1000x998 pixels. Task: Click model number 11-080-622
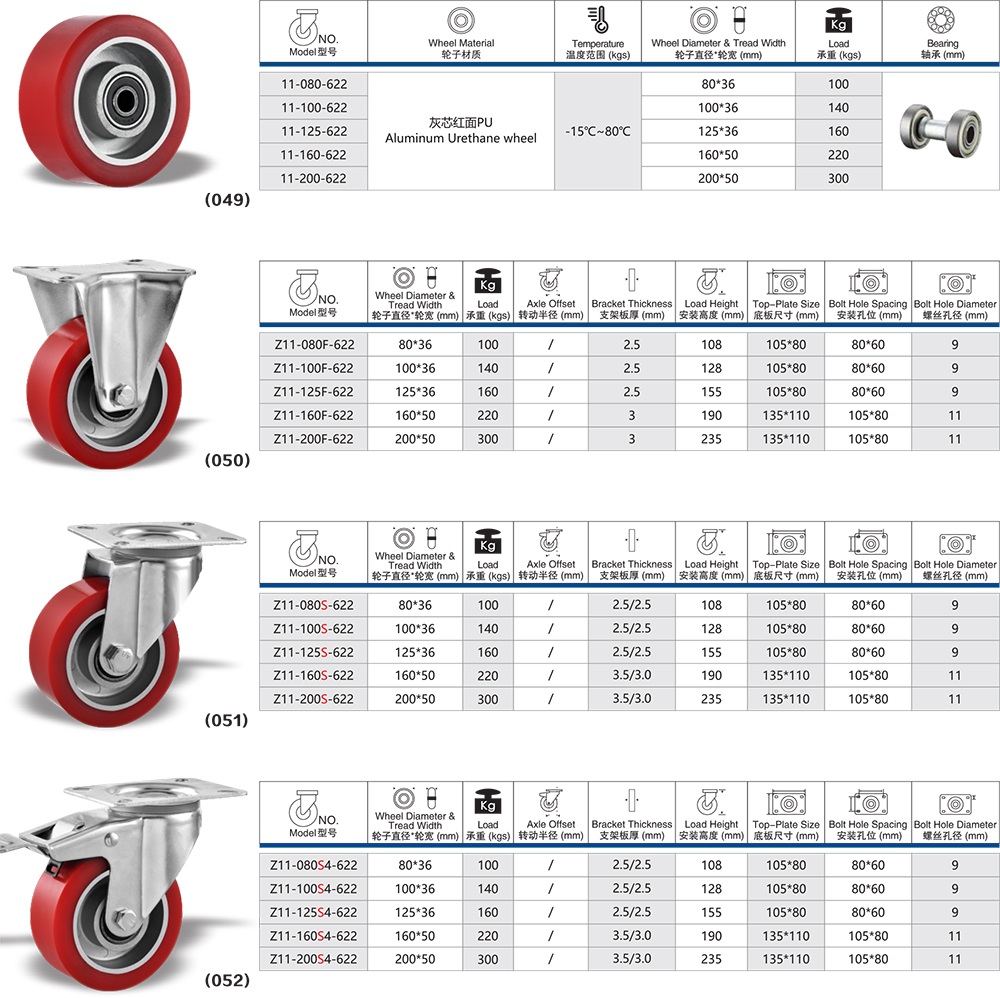click(314, 84)
